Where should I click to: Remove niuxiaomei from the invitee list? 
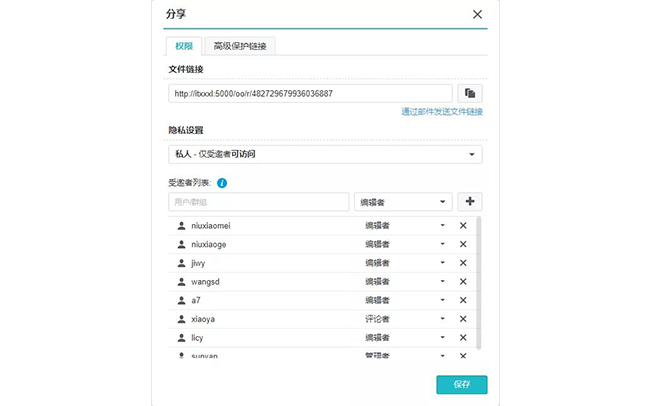(463, 226)
